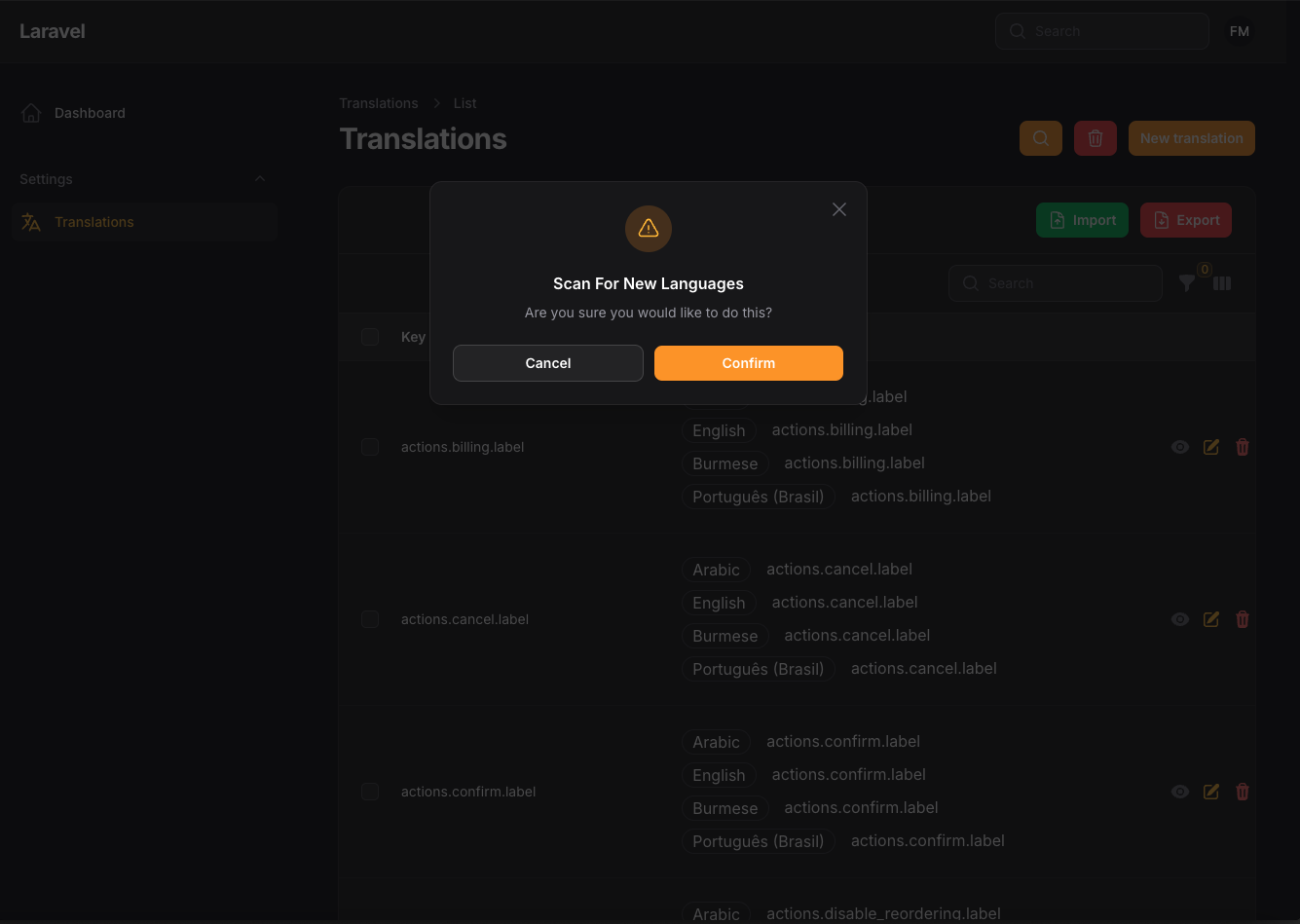Check the checkbox for actions.billing.label row
The height and width of the screenshot is (924, 1300).
[x=370, y=447]
